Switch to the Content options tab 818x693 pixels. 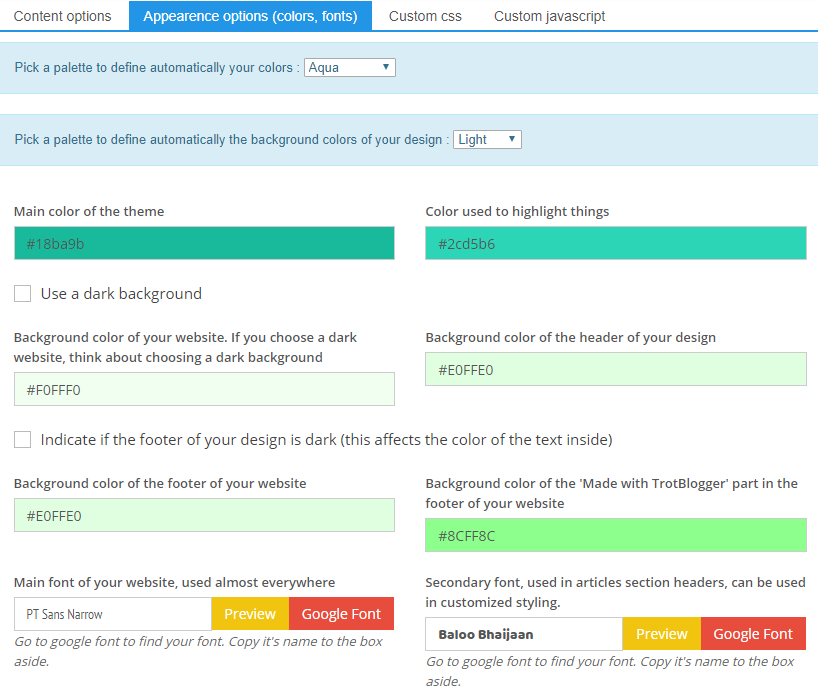[x=64, y=16]
